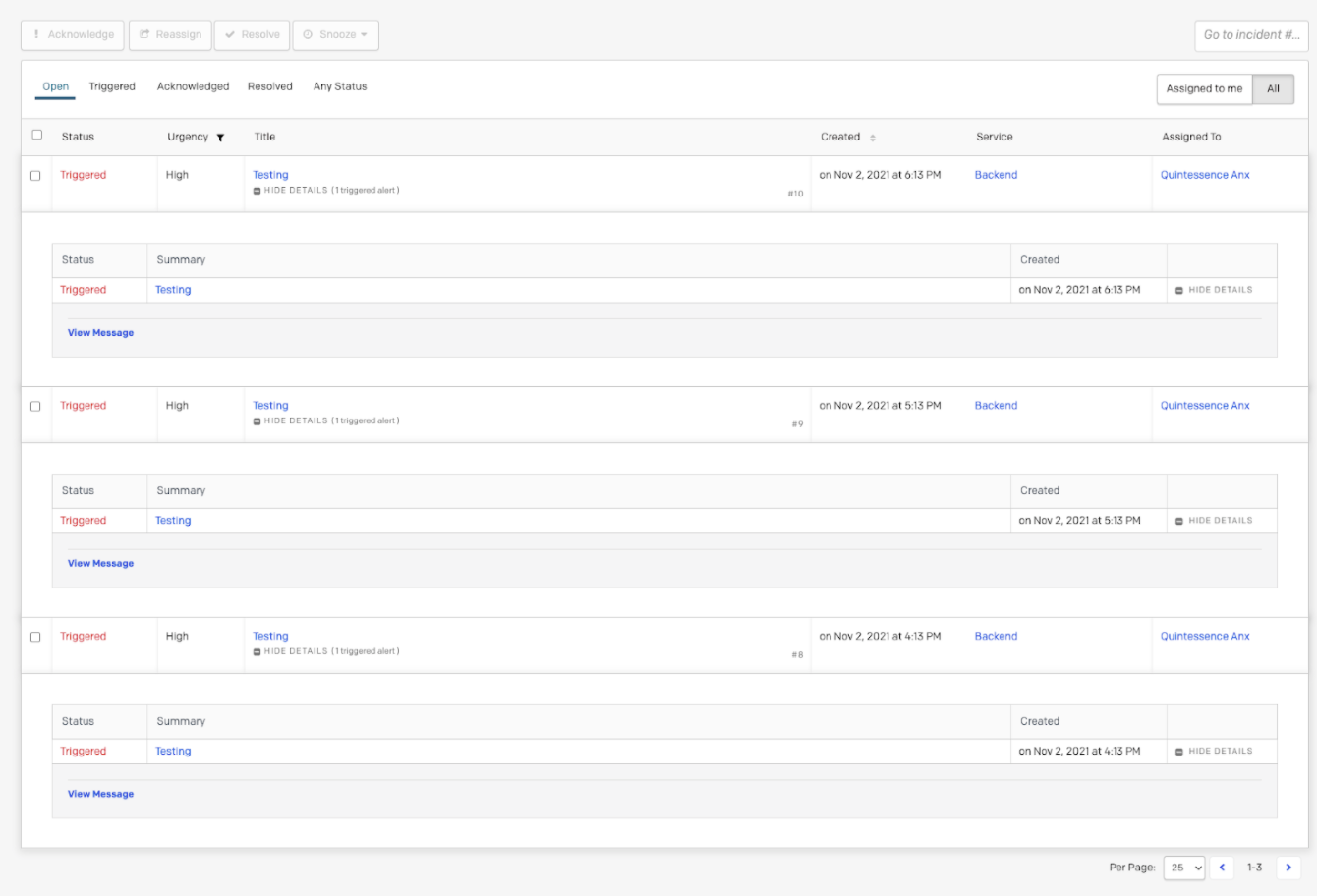Select checkbox for incident #9
Viewport: 1317px width, 896px height.
(35, 406)
